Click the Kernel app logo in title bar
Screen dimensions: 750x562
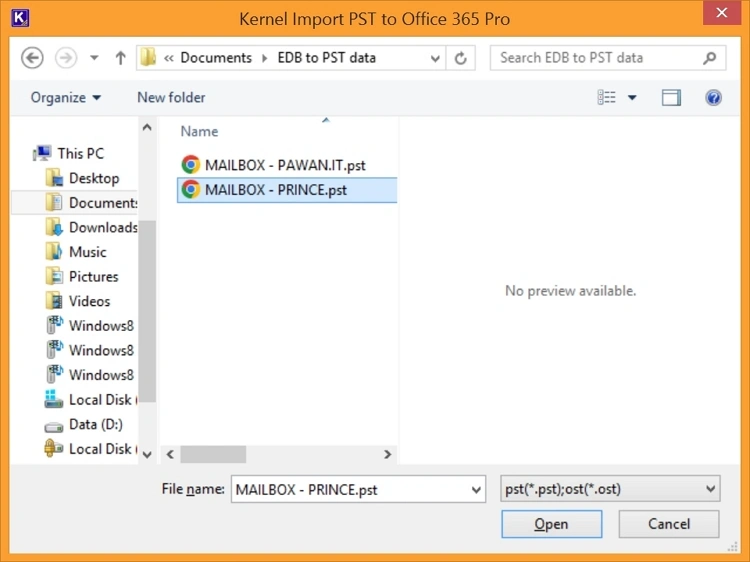tap(20, 18)
